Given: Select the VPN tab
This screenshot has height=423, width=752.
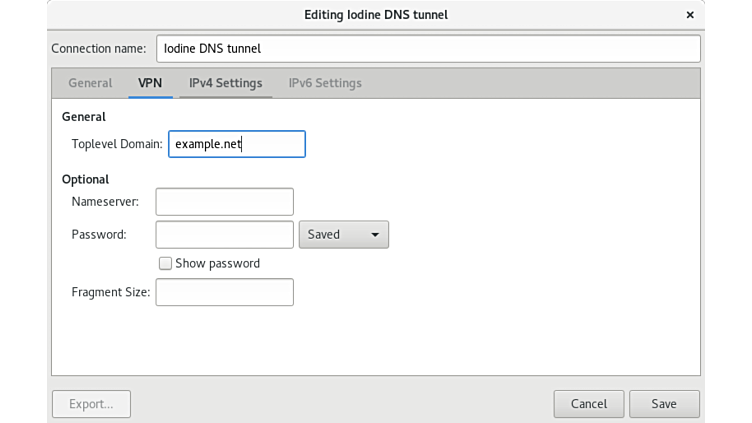Looking at the screenshot, I should click(x=150, y=83).
